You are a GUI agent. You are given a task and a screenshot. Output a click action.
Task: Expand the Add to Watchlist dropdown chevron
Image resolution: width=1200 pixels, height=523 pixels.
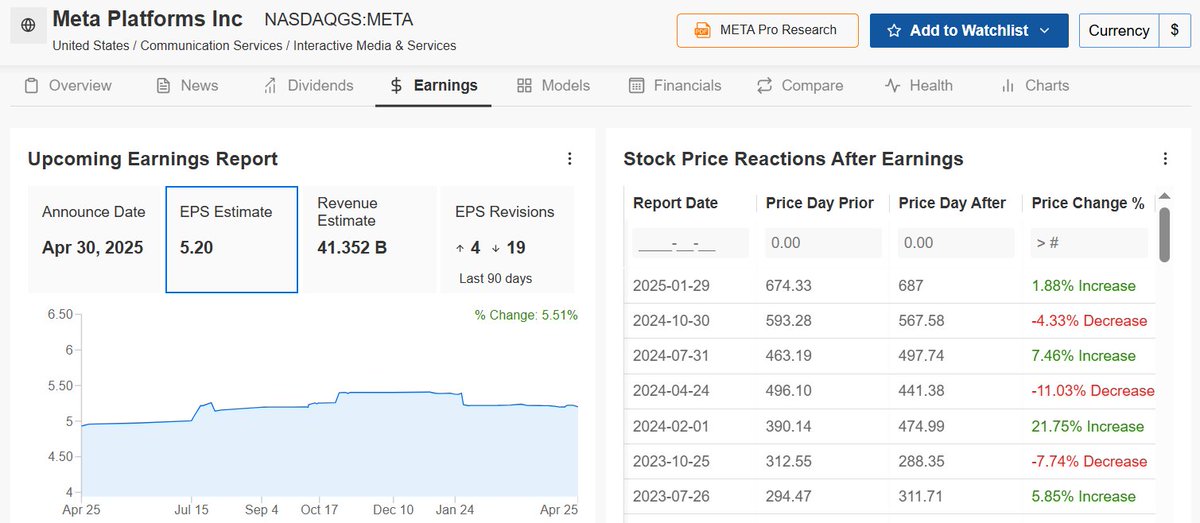point(1045,31)
